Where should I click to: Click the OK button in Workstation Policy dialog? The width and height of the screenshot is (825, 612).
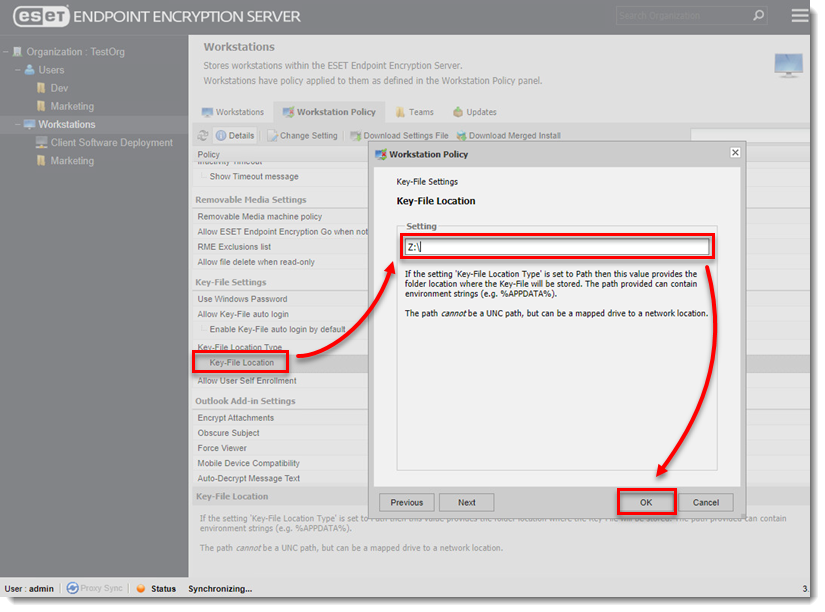click(x=647, y=502)
